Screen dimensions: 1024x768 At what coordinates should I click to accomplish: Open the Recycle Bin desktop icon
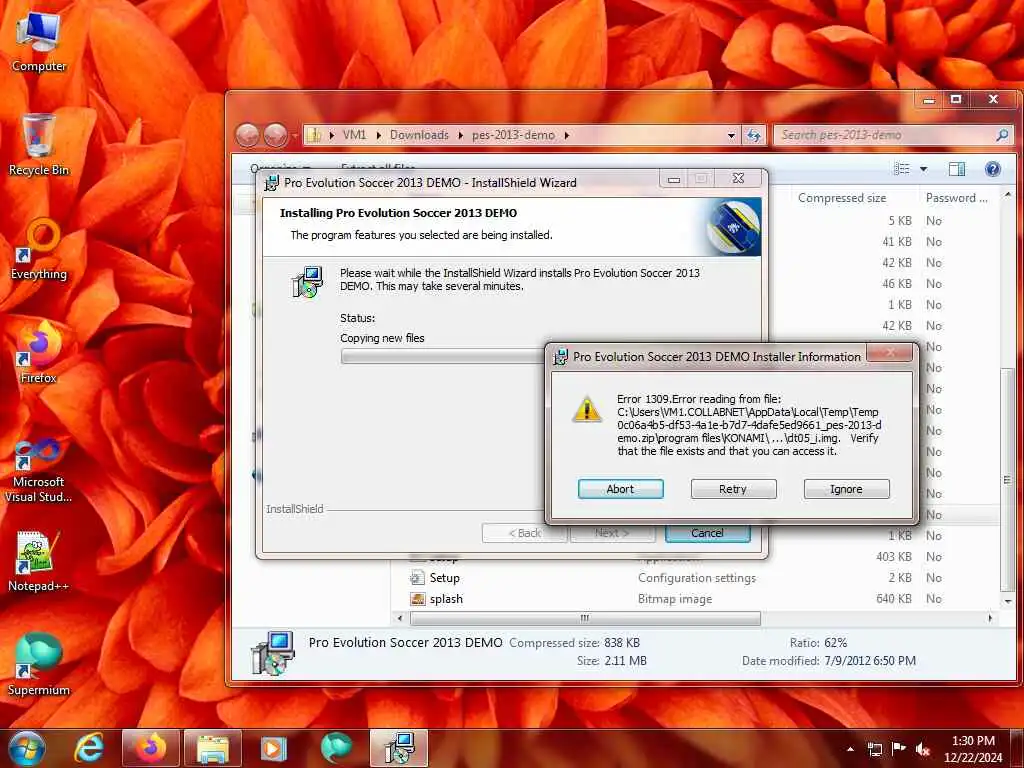pos(39,146)
